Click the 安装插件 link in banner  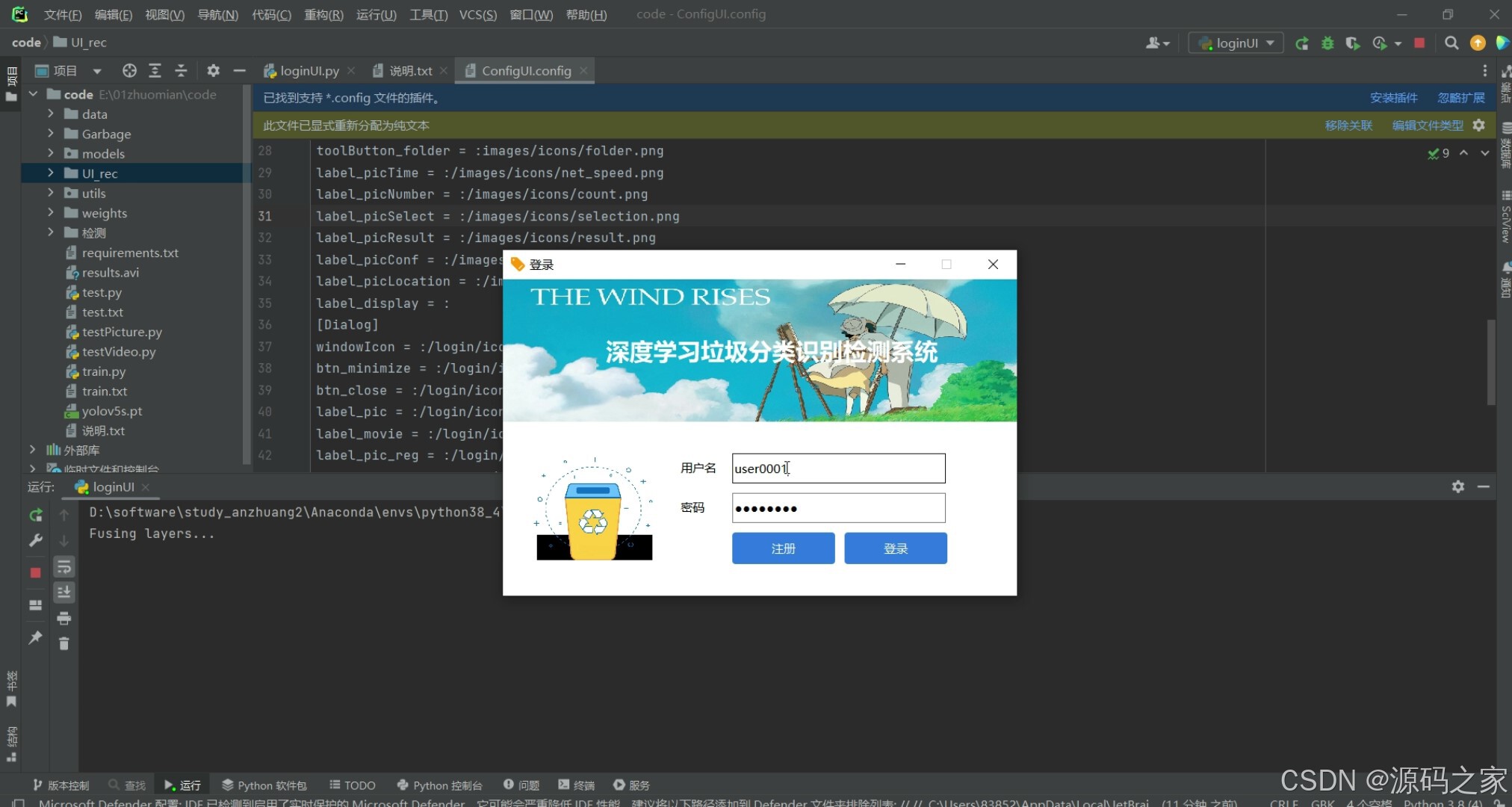[x=1393, y=98]
